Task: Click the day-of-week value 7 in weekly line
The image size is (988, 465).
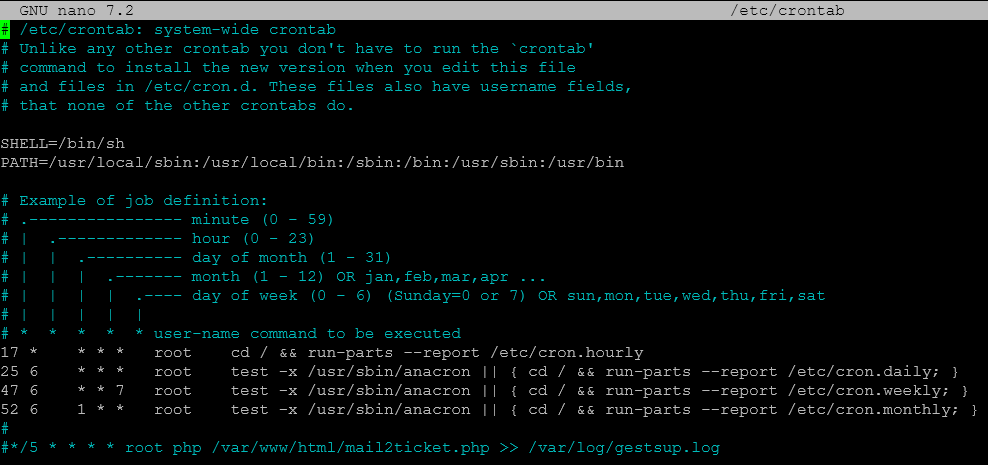Action: [x=120, y=391]
